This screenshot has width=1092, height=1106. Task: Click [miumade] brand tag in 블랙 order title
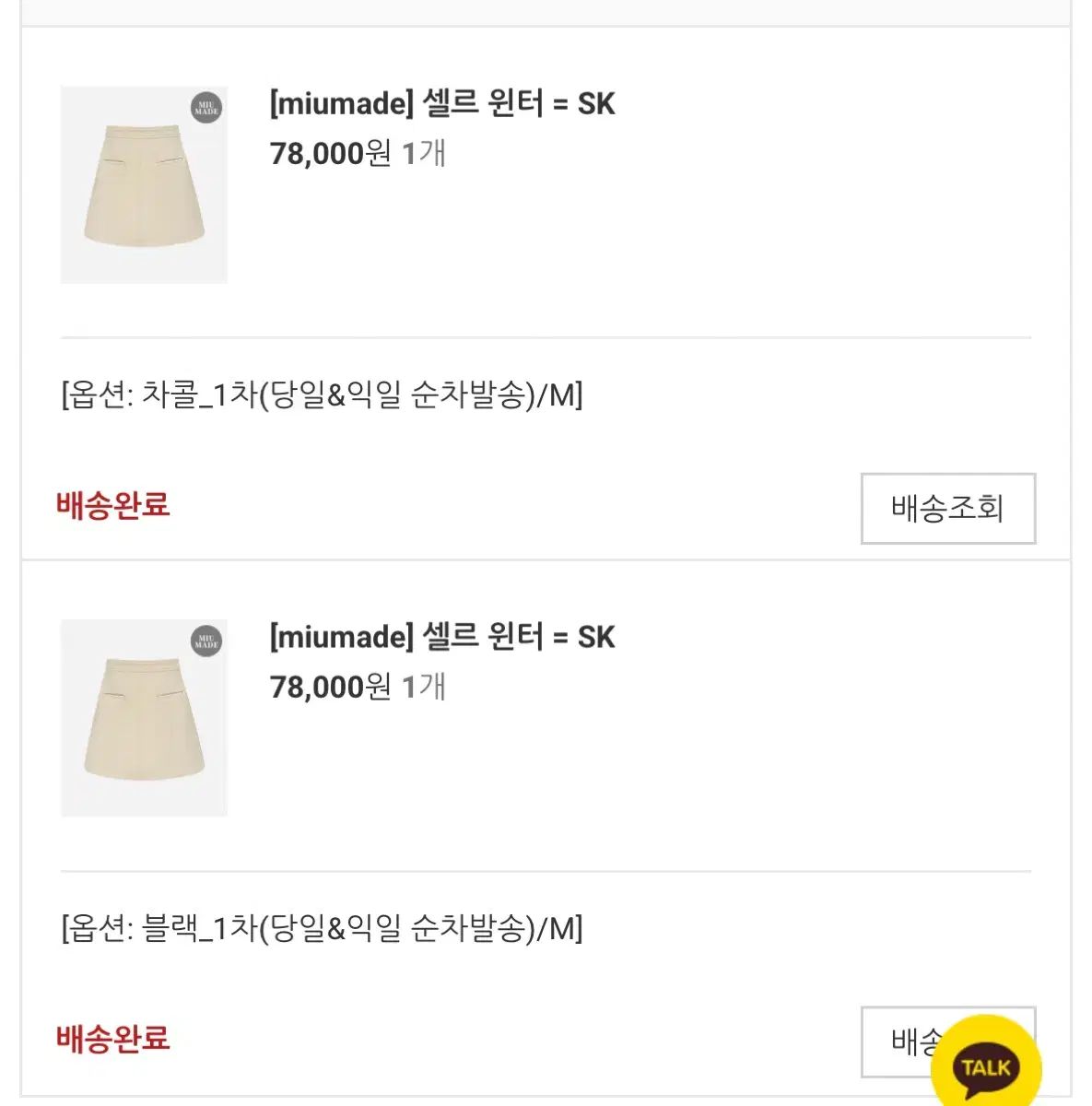tap(341, 637)
